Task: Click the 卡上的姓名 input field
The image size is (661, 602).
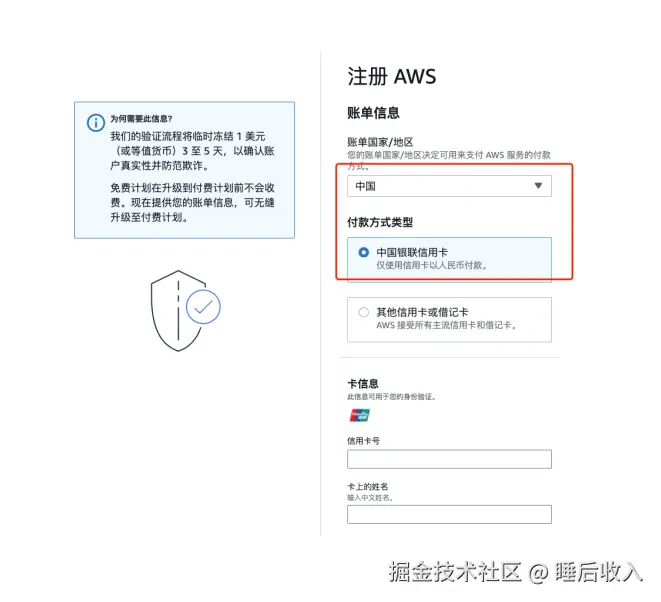Action: (449, 514)
